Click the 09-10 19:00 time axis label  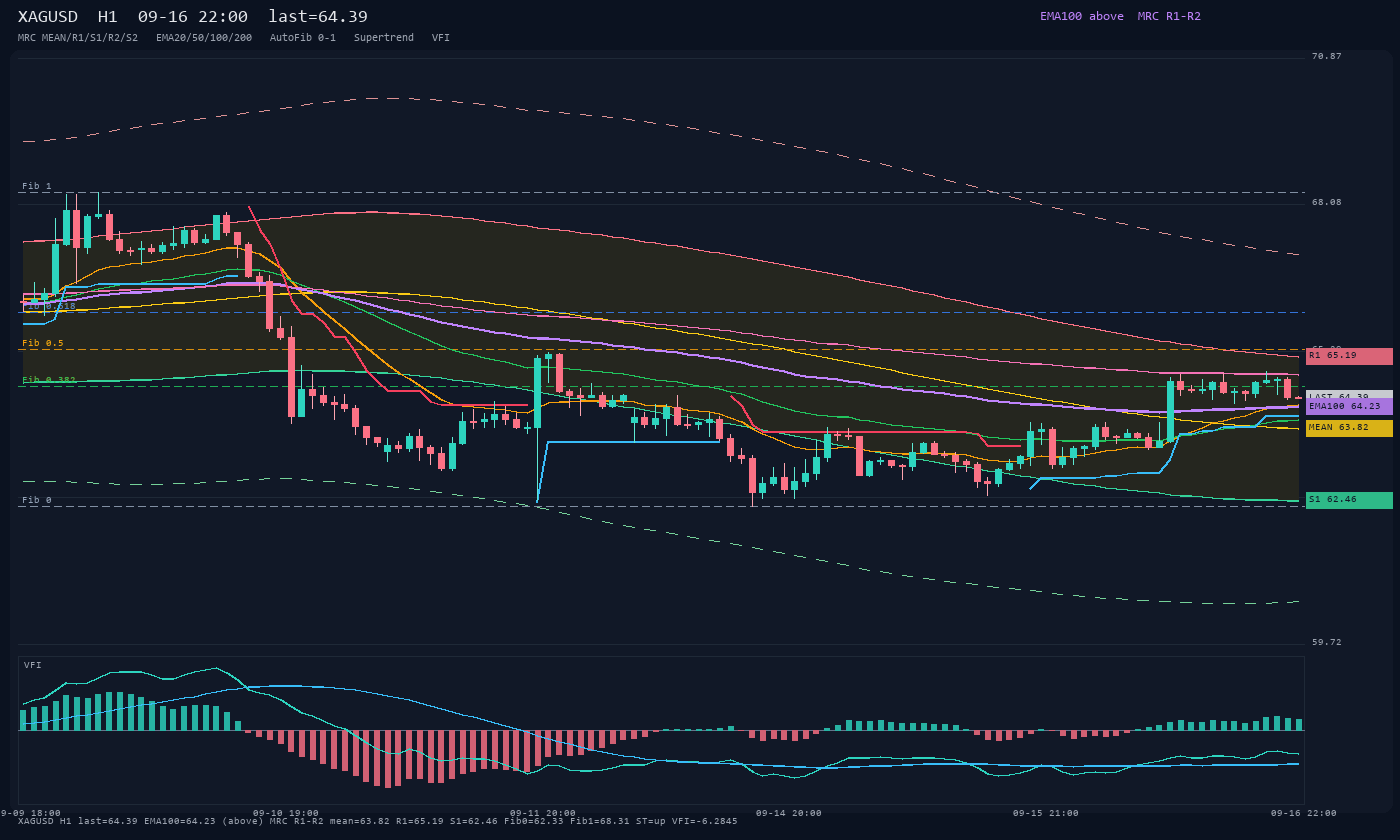point(286,813)
